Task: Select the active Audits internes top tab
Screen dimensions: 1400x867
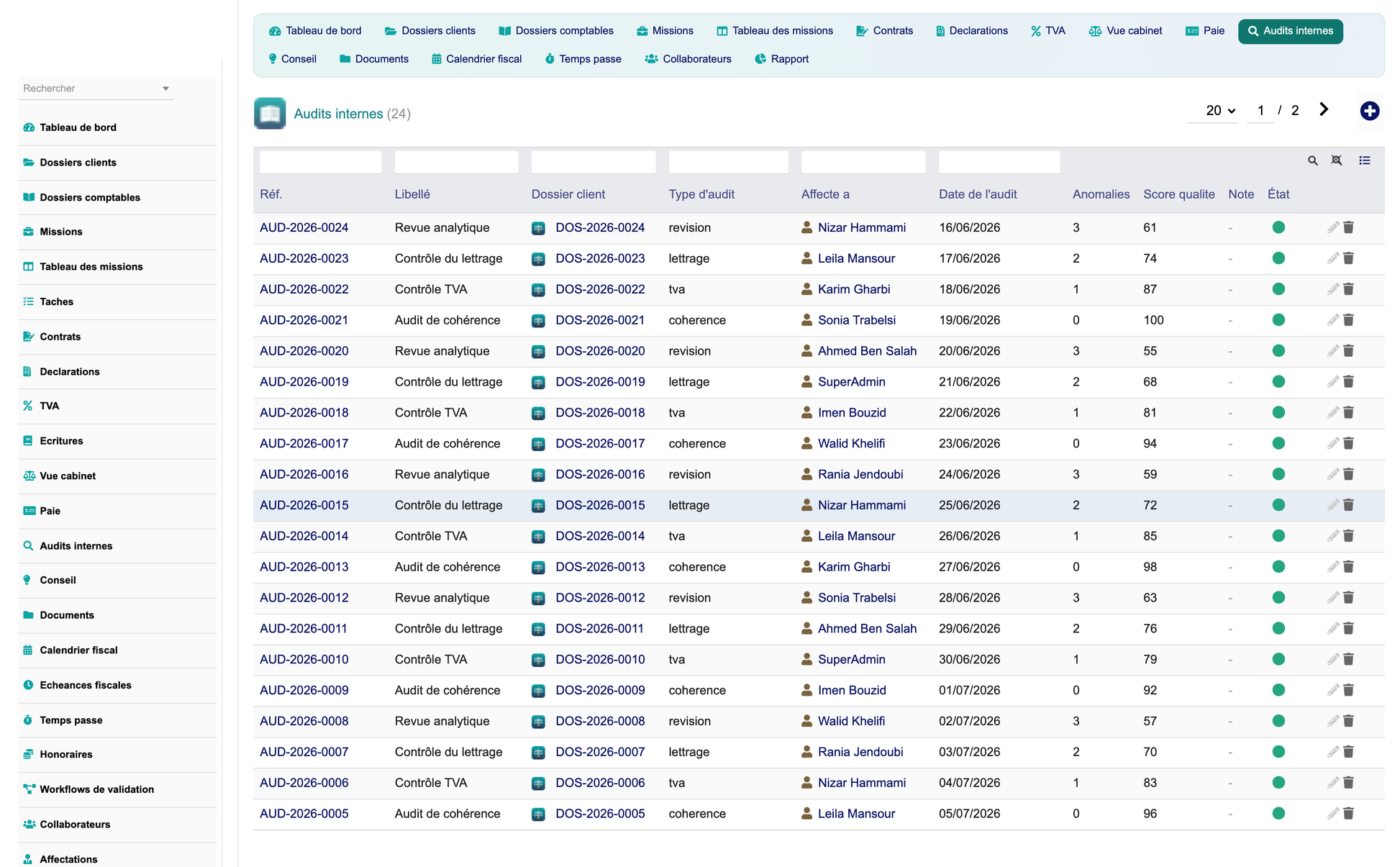Action: pos(1290,31)
